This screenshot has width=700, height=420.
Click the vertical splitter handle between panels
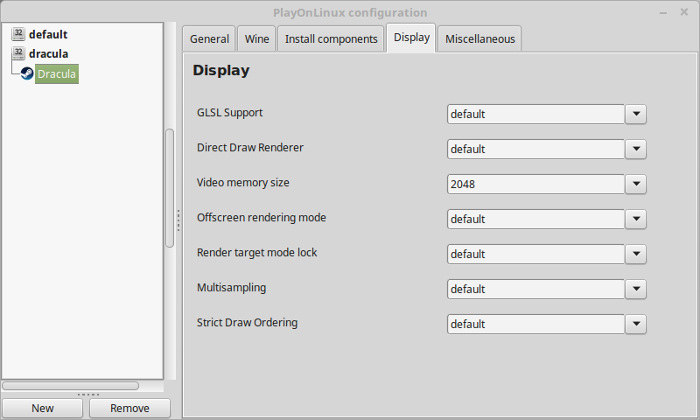pos(179,220)
